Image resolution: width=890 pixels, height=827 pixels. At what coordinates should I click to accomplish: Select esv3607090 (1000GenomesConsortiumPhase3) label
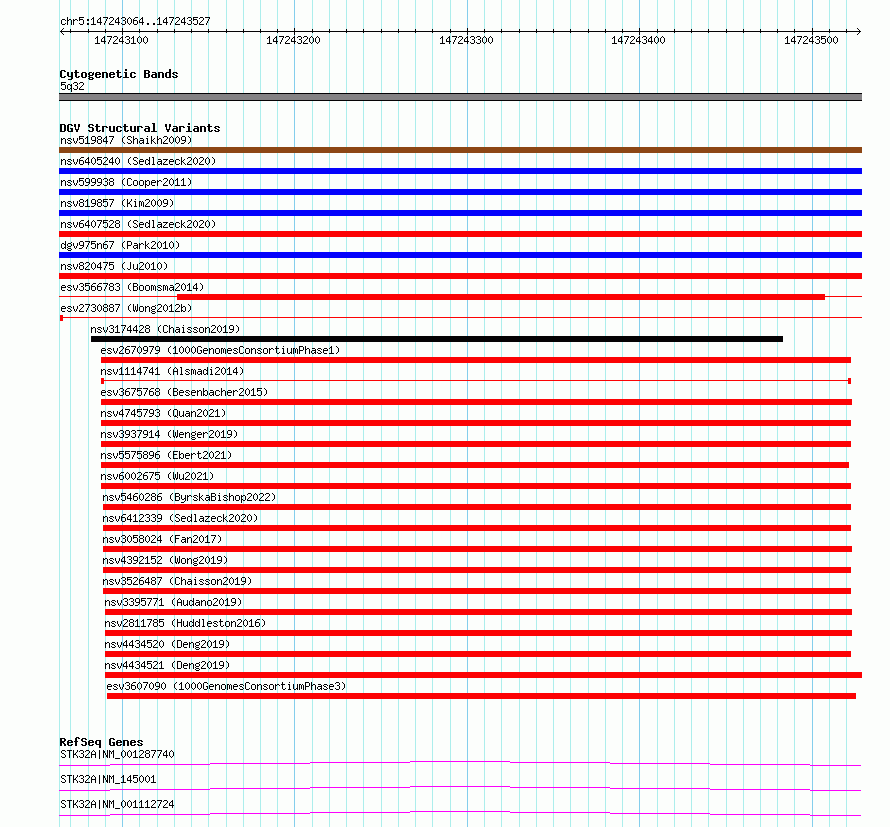(x=226, y=686)
